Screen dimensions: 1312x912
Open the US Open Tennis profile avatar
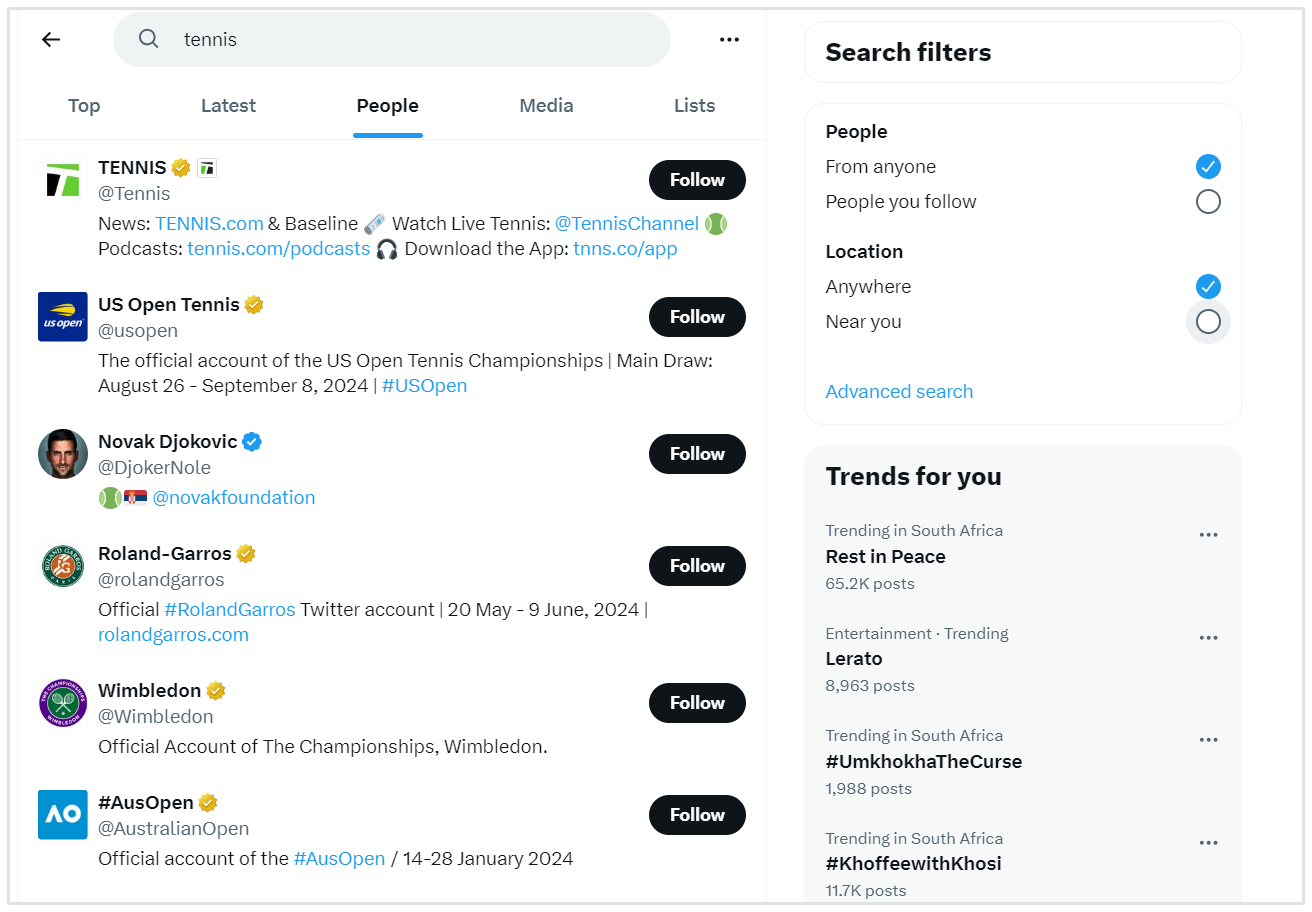point(63,317)
